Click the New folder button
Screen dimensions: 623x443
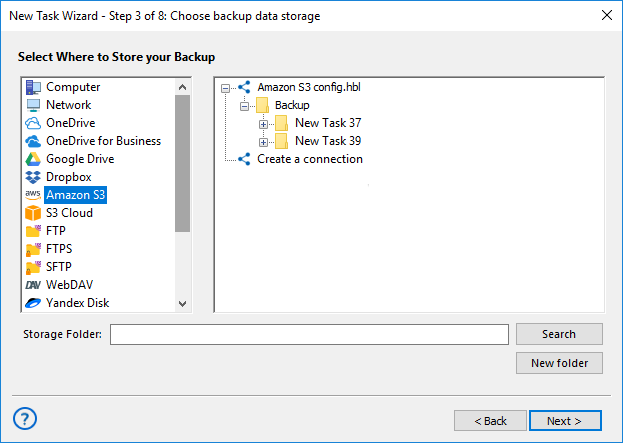(559, 363)
